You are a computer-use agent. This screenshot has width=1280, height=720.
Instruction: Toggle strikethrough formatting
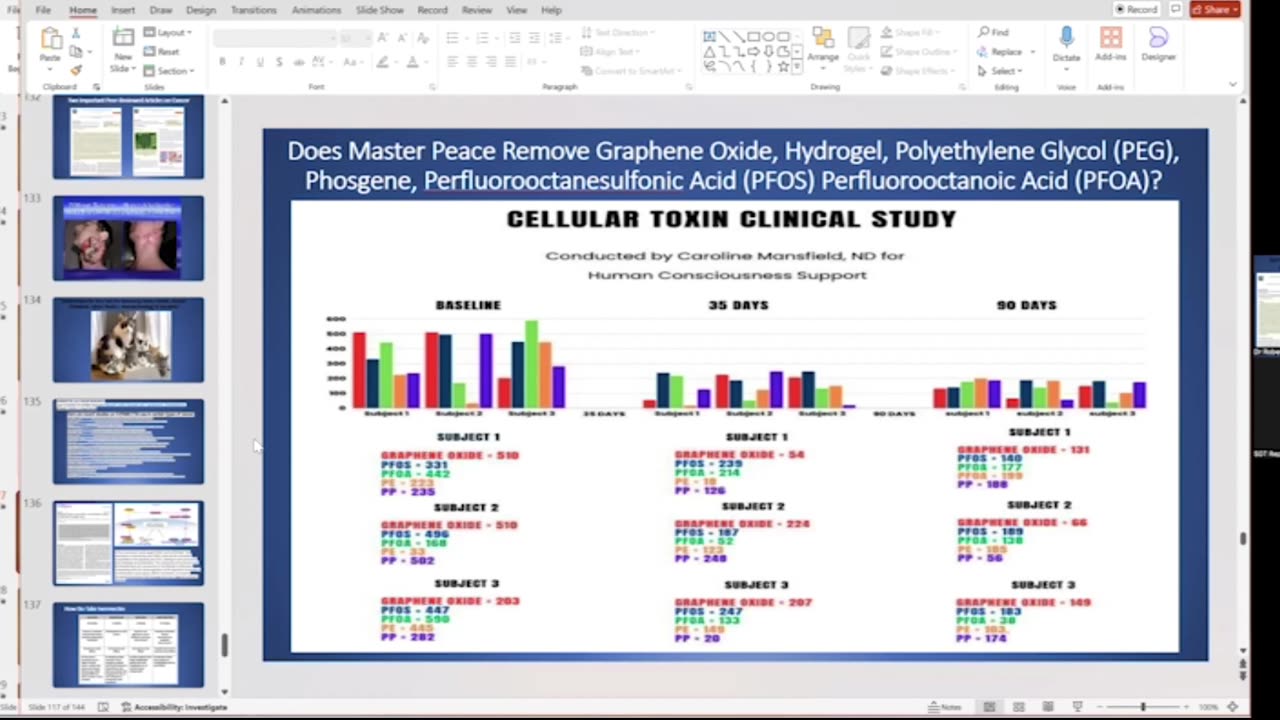tap(299, 62)
